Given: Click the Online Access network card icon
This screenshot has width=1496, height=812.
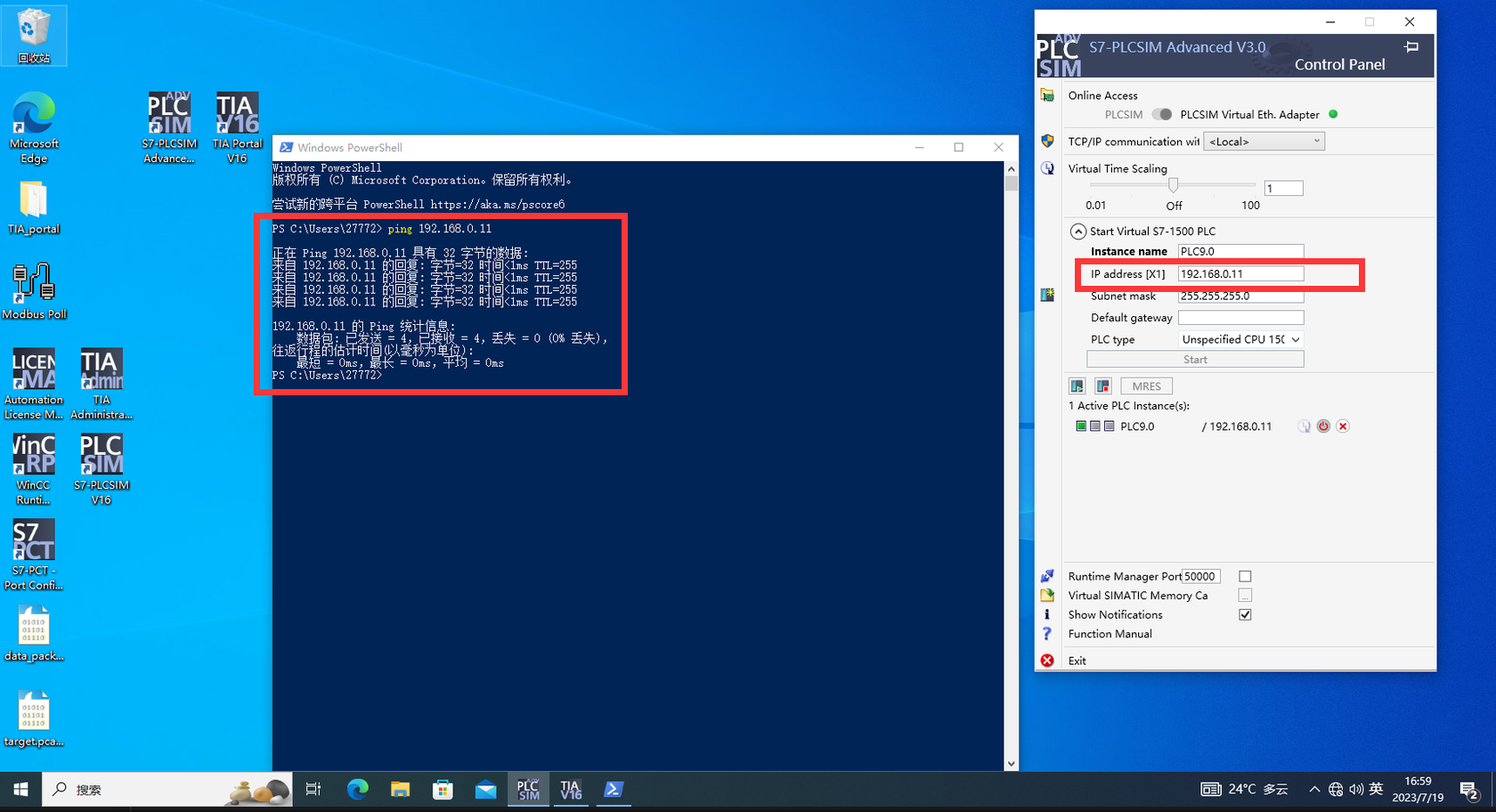Looking at the screenshot, I should (1047, 95).
